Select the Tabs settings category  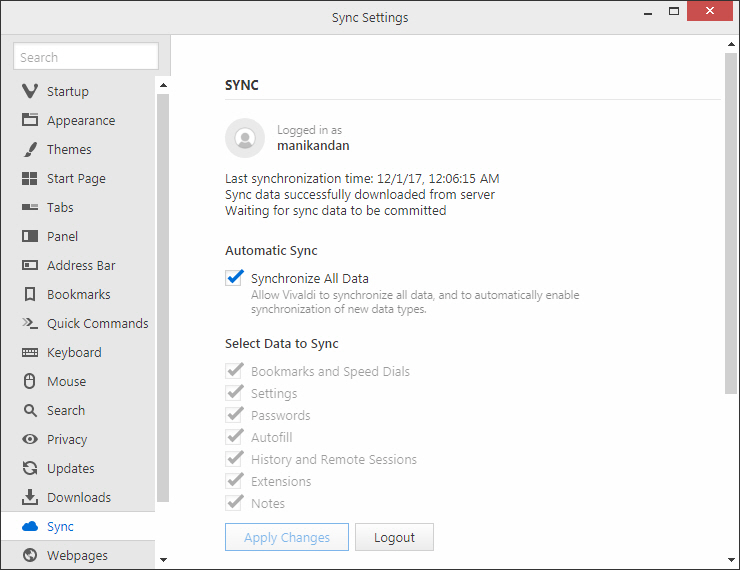(78, 207)
